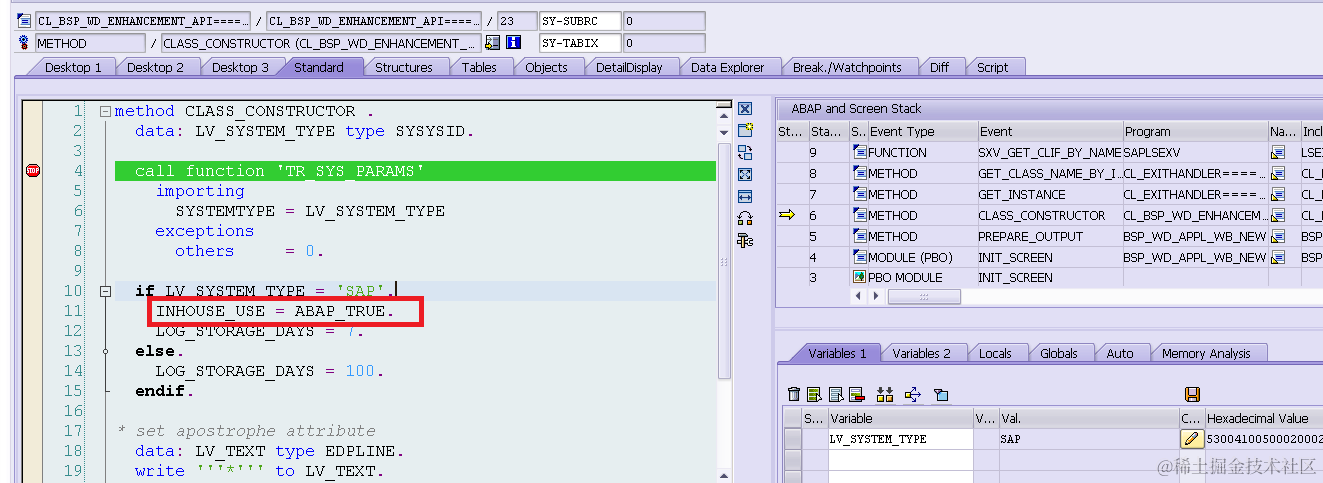The height and width of the screenshot is (483, 1323).
Task: Click the SAP value cell in Variables table
Action: click(x=1088, y=439)
